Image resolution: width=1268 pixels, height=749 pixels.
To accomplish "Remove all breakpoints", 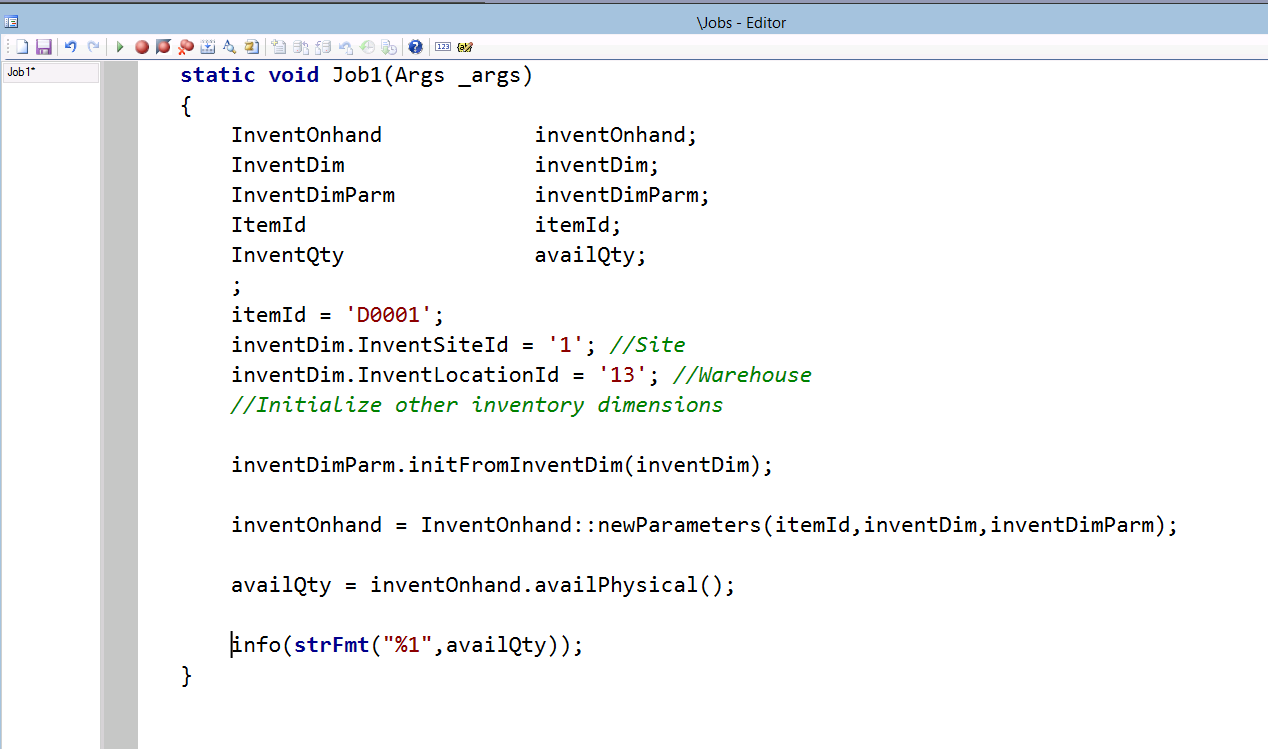I will click(x=186, y=47).
